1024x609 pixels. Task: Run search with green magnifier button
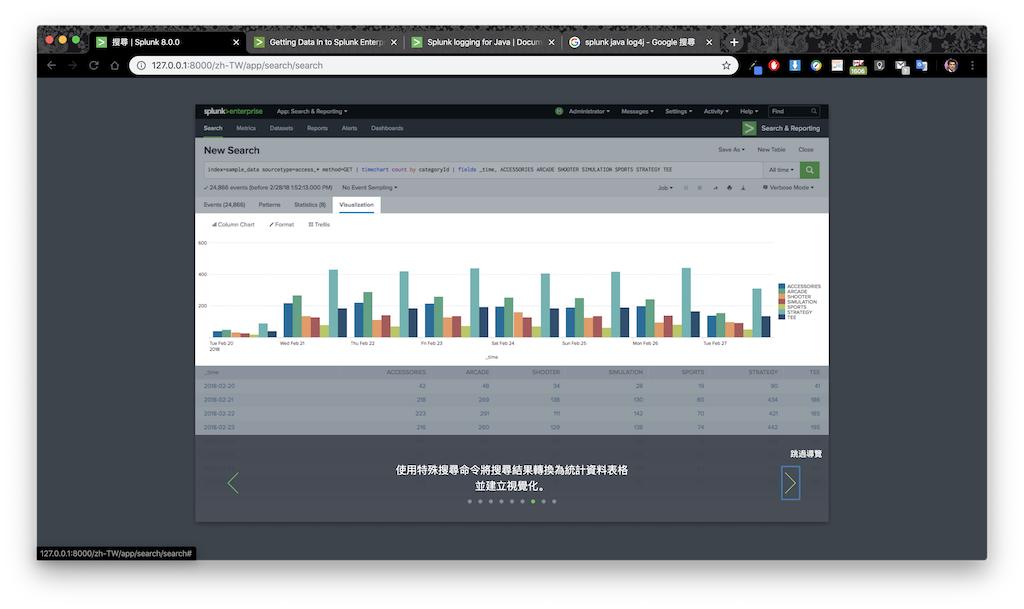[809, 170]
